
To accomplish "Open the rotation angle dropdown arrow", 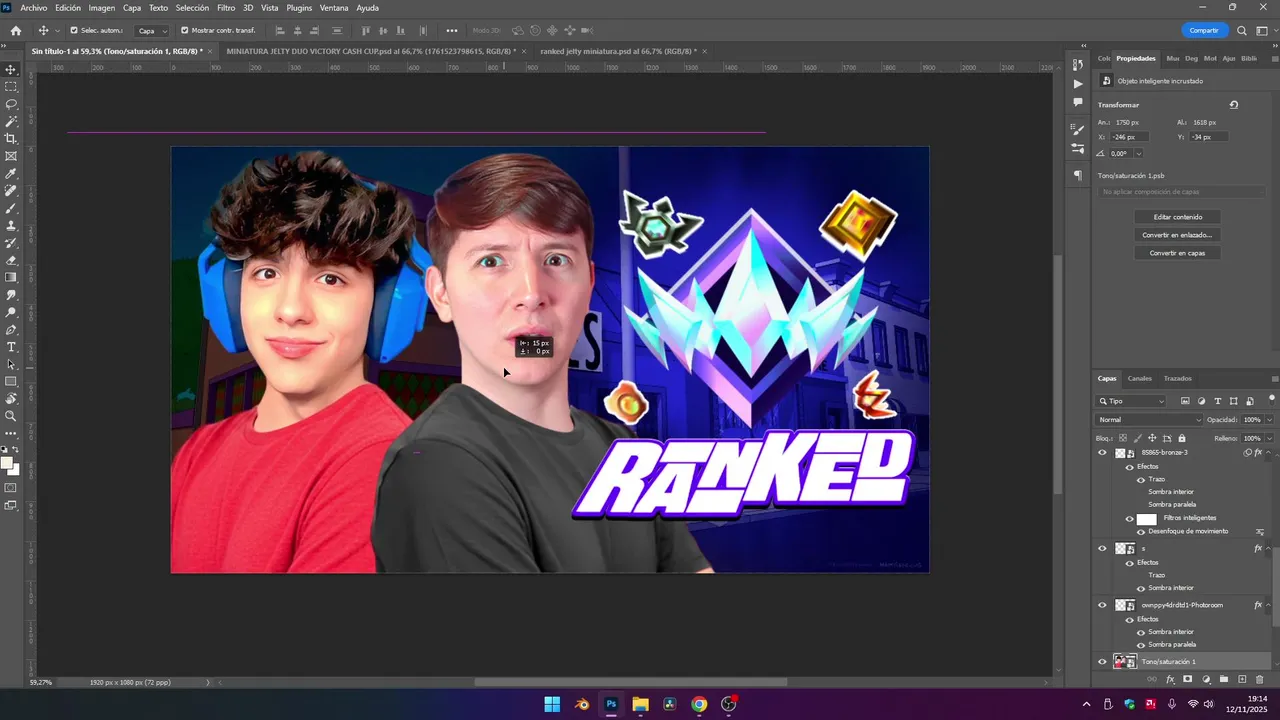I will [x=1139, y=153].
